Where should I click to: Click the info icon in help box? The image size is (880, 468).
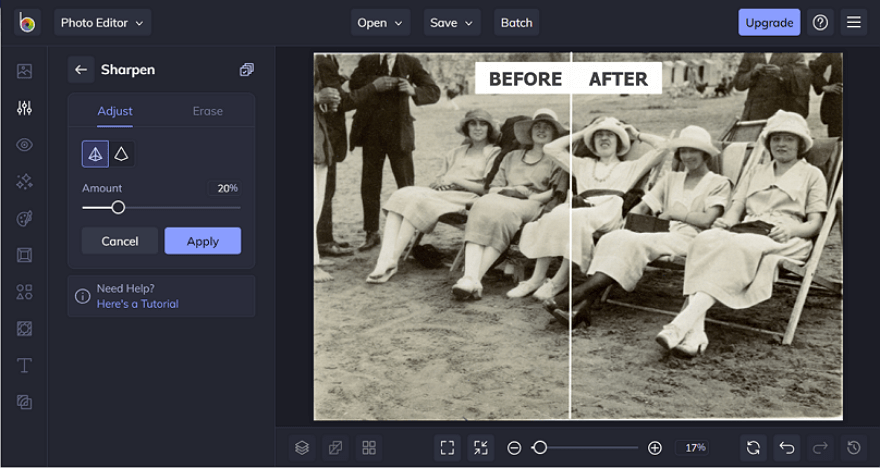82,296
